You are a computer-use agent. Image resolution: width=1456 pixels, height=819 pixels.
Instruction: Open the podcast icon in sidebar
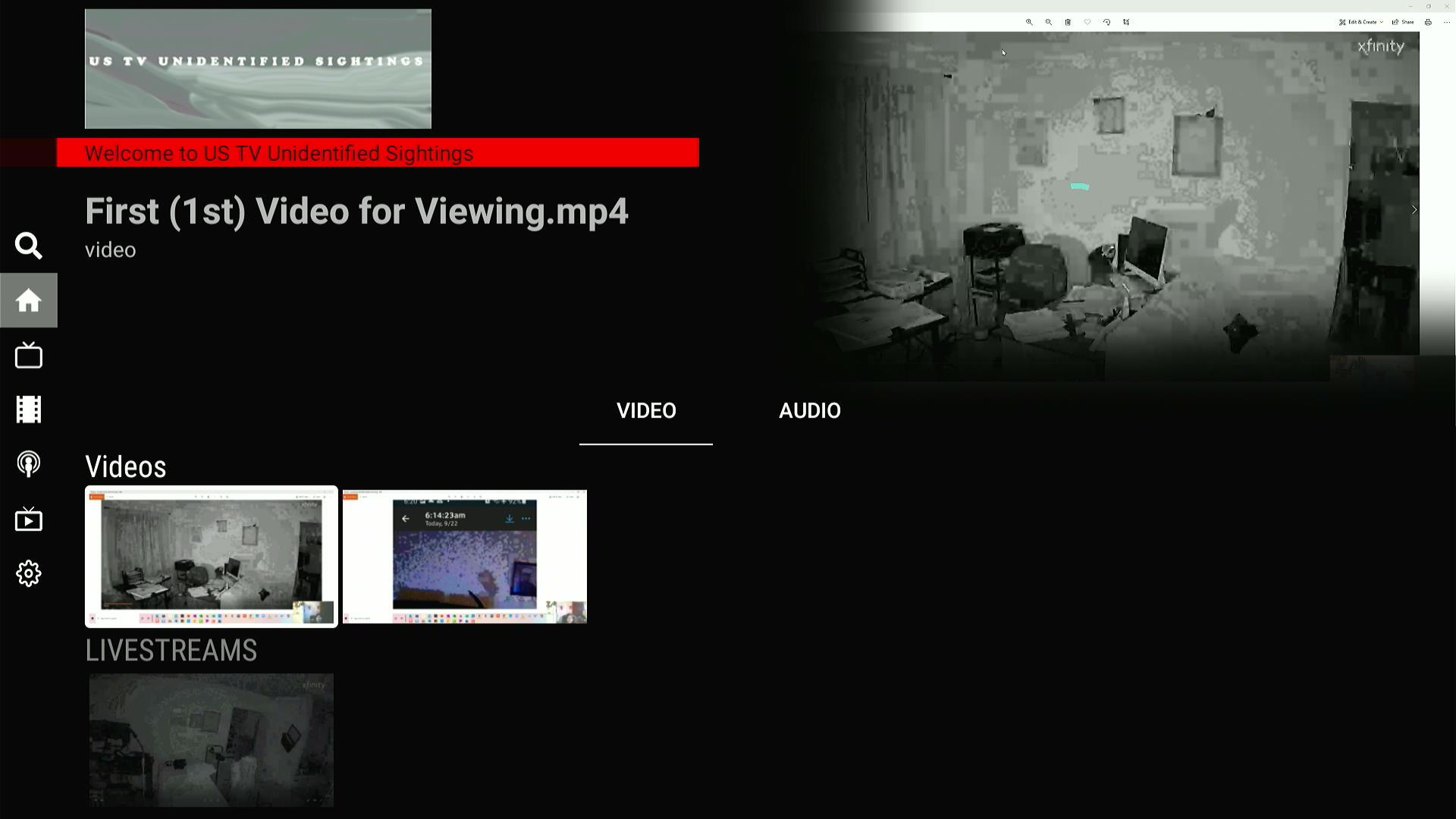(29, 464)
